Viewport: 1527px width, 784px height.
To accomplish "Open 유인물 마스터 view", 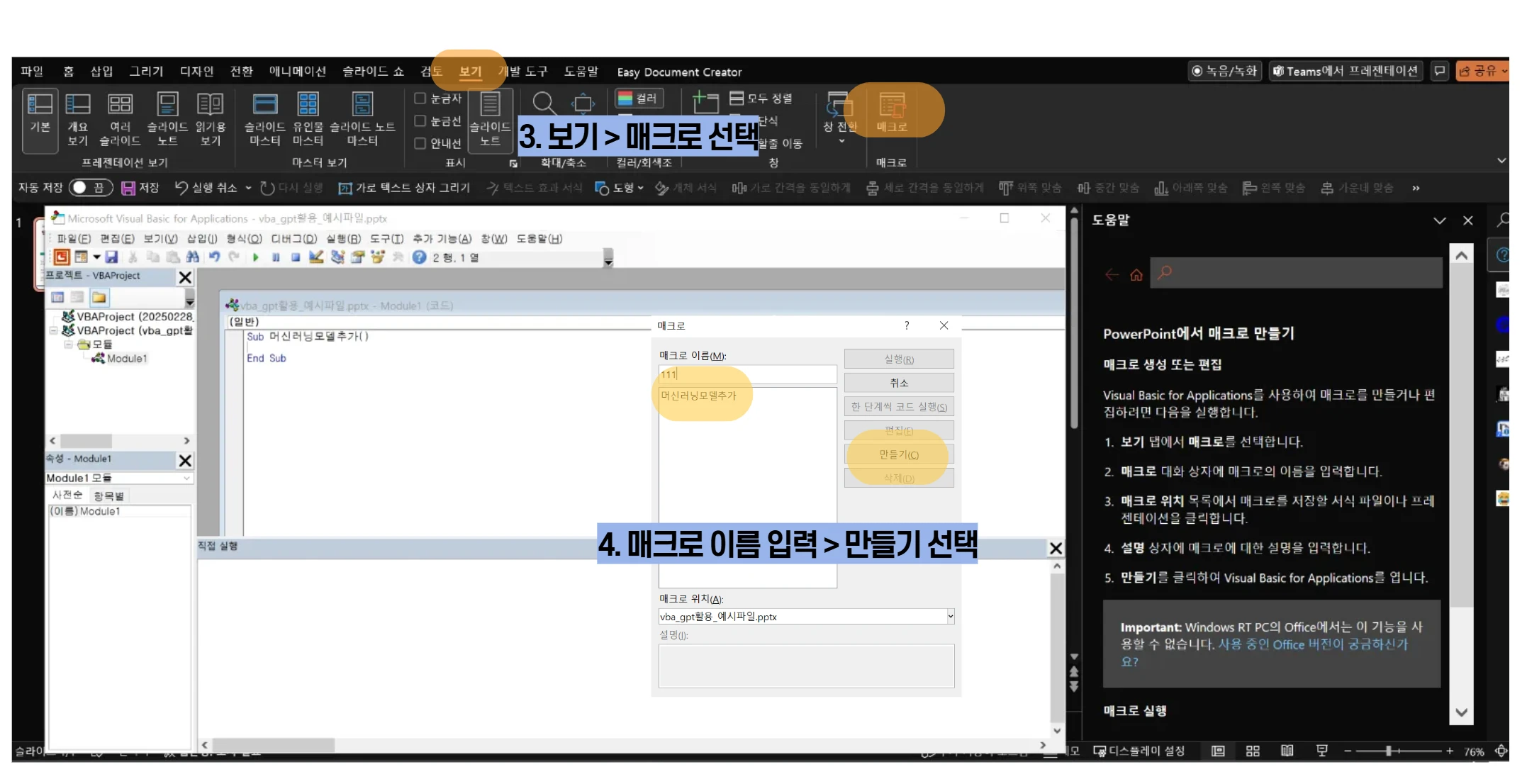I will click(x=308, y=119).
